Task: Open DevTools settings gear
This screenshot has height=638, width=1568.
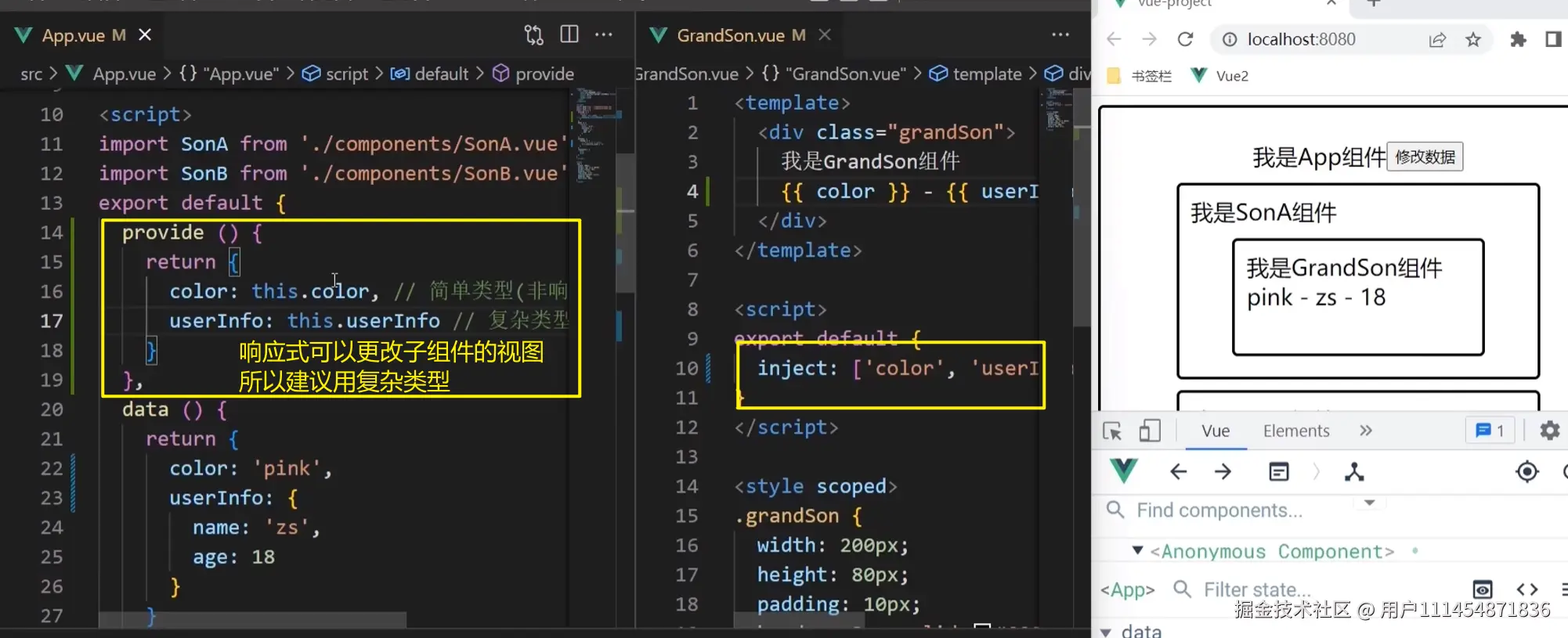Action: click(1549, 431)
